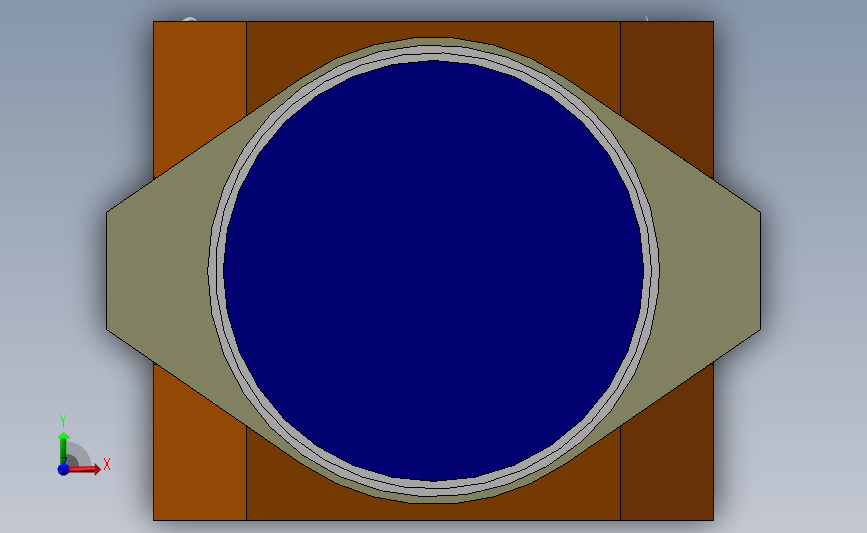Select the olive flange's left wing face
The width and height of the screenshot is (867, 533).
point(158,271)
